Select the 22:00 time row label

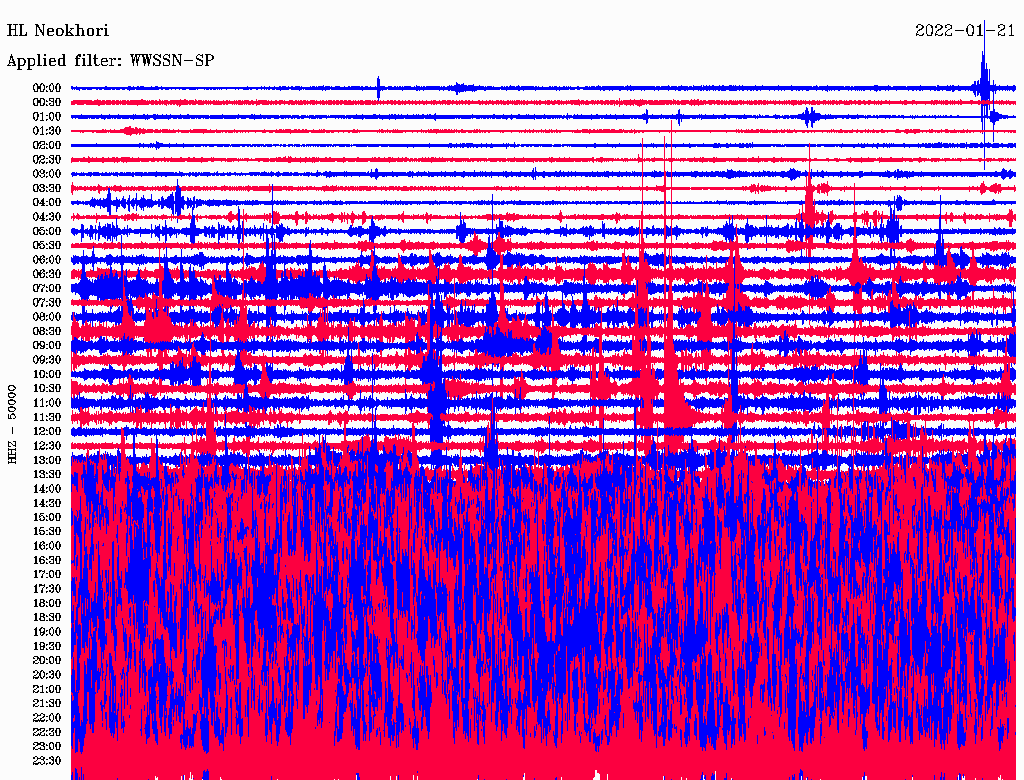(x=46, y=717)
